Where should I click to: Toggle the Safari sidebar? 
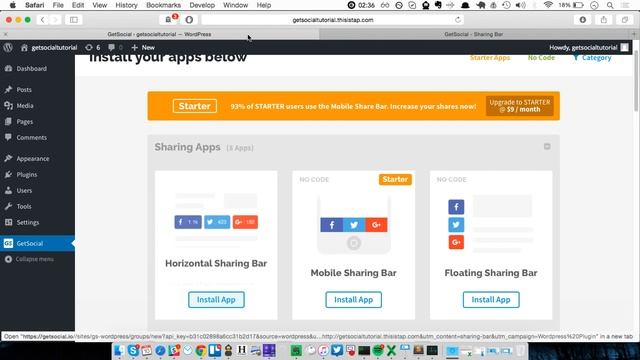point(73,20)
